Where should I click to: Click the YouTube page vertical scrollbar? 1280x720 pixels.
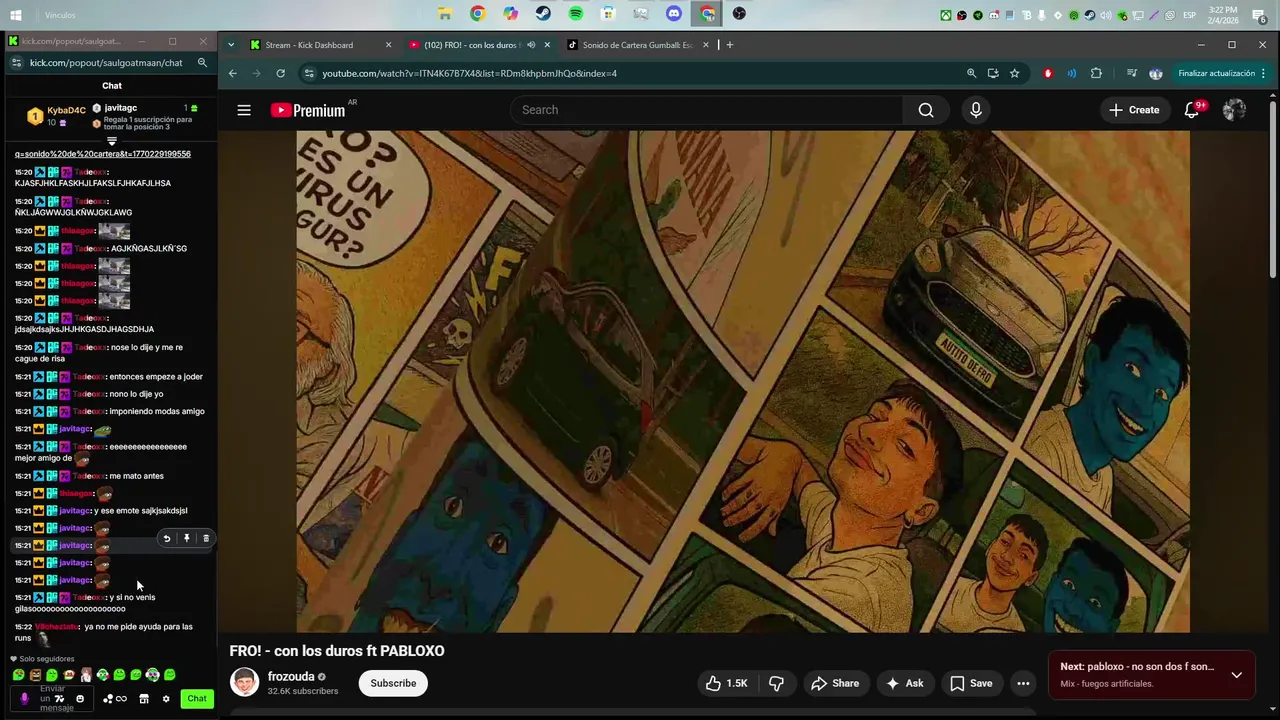(x=1272, y=190)
